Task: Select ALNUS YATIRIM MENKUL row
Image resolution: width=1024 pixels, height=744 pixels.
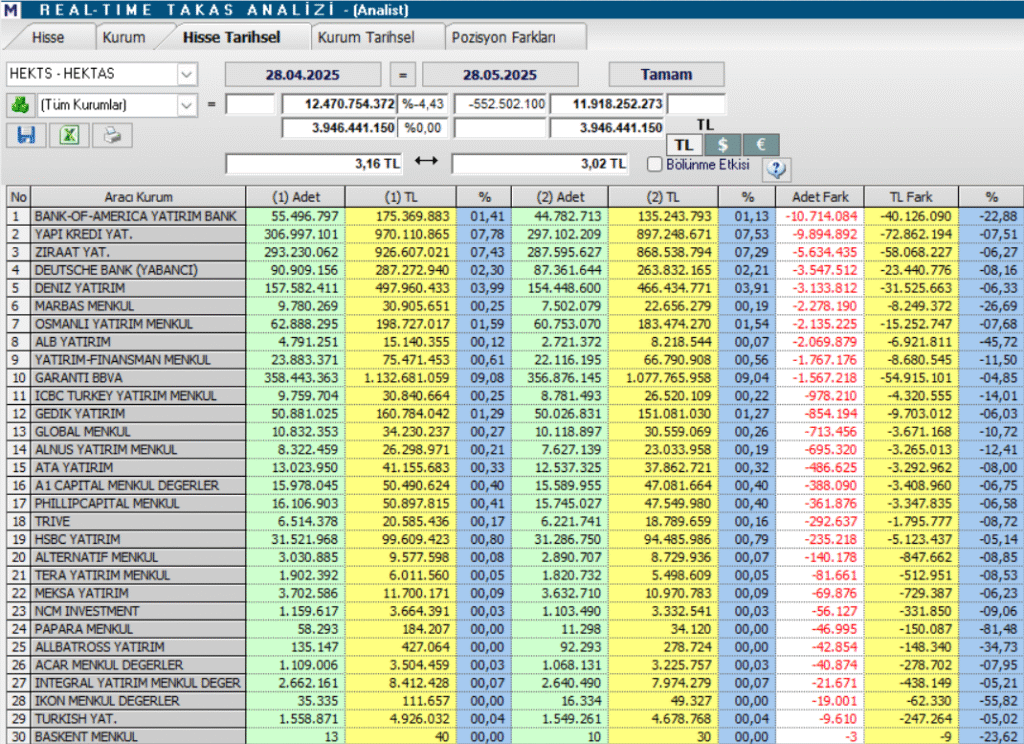Action: pos(515,449)
